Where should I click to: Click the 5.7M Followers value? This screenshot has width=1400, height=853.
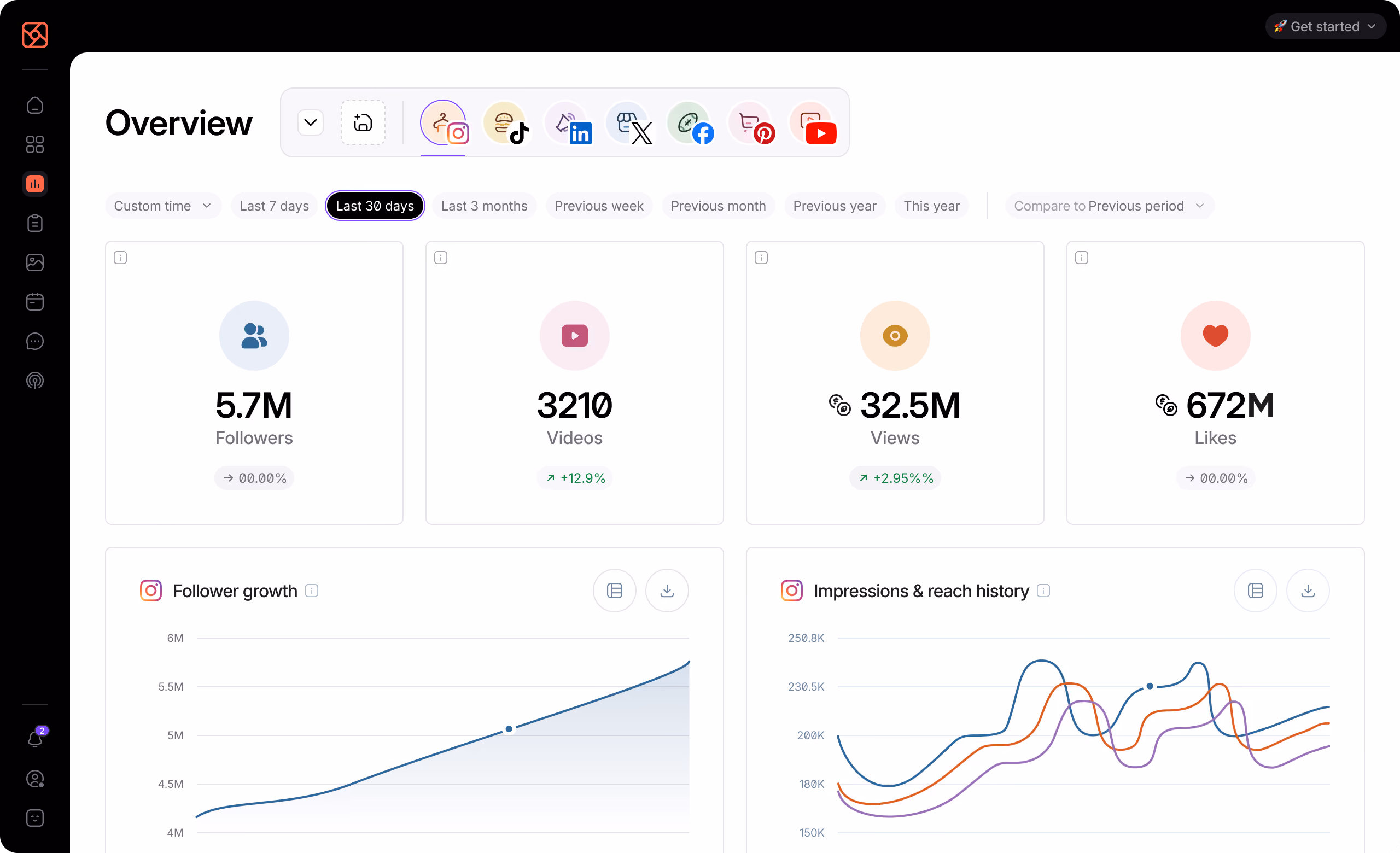pyautogui.click(x=254, y=406)
